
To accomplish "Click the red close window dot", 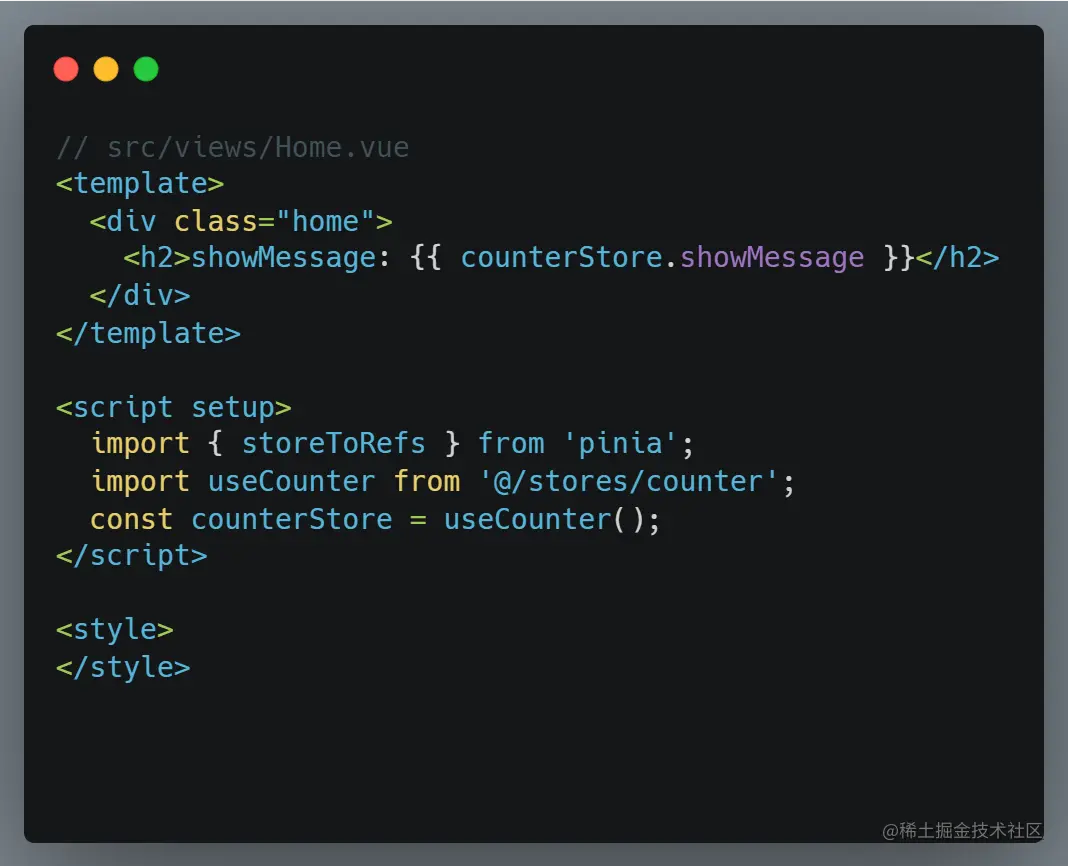I will click(66, 69).
